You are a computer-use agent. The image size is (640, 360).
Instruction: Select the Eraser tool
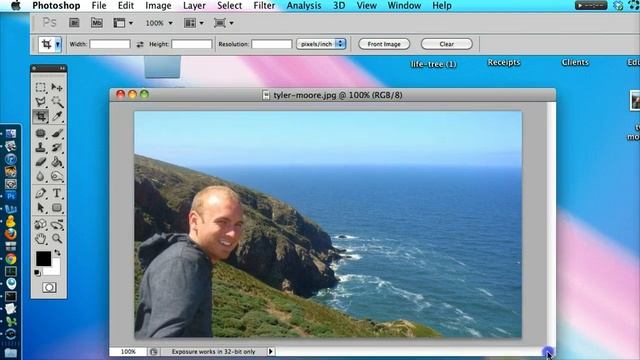pos(40,162)
